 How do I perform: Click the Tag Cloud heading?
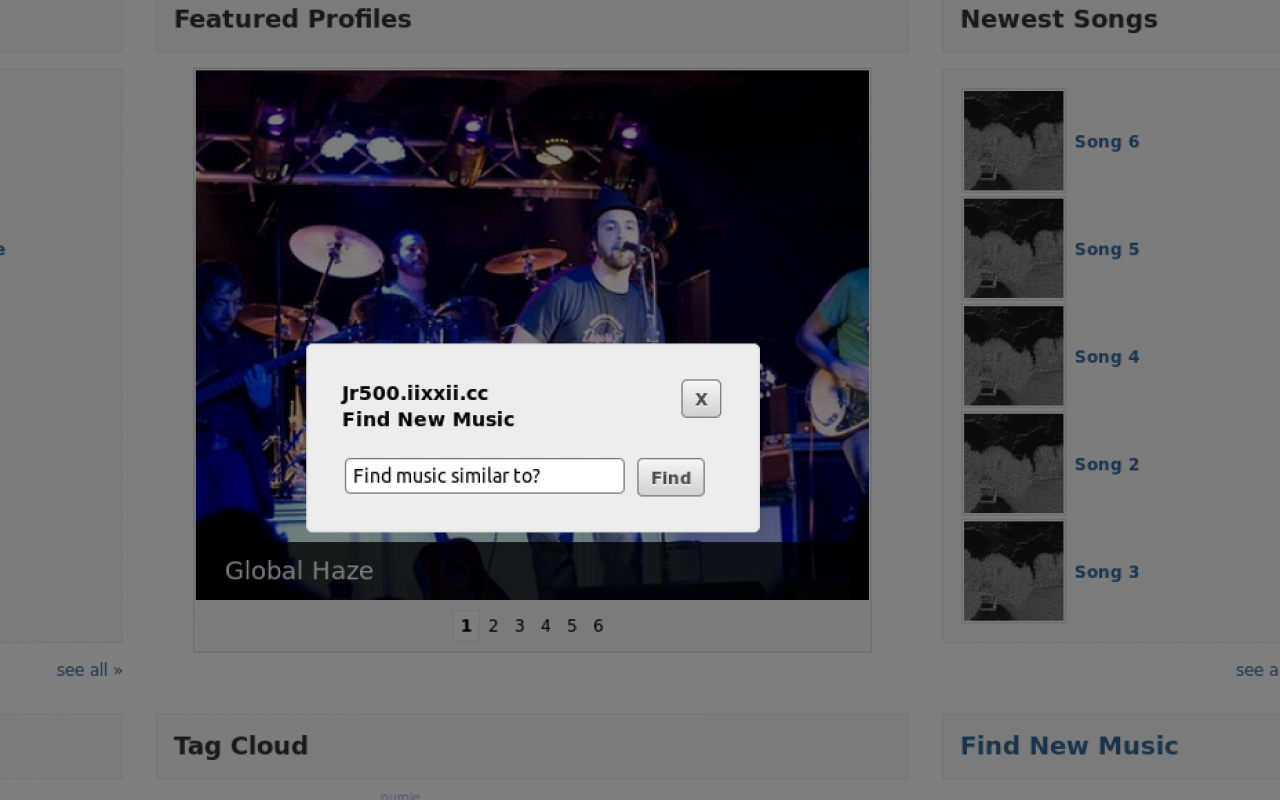(x=241, y=746)
